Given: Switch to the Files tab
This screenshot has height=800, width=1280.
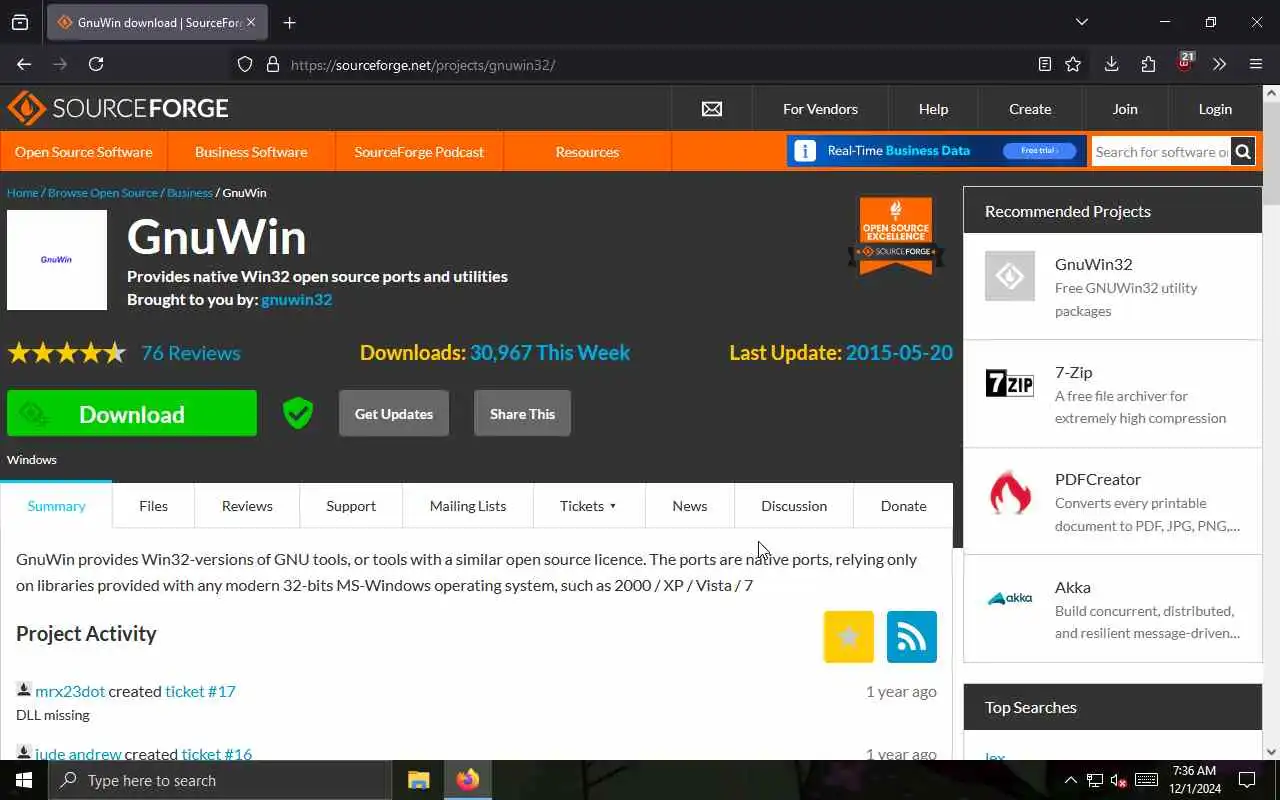Looking at the screenshot, I should [153, 506].
